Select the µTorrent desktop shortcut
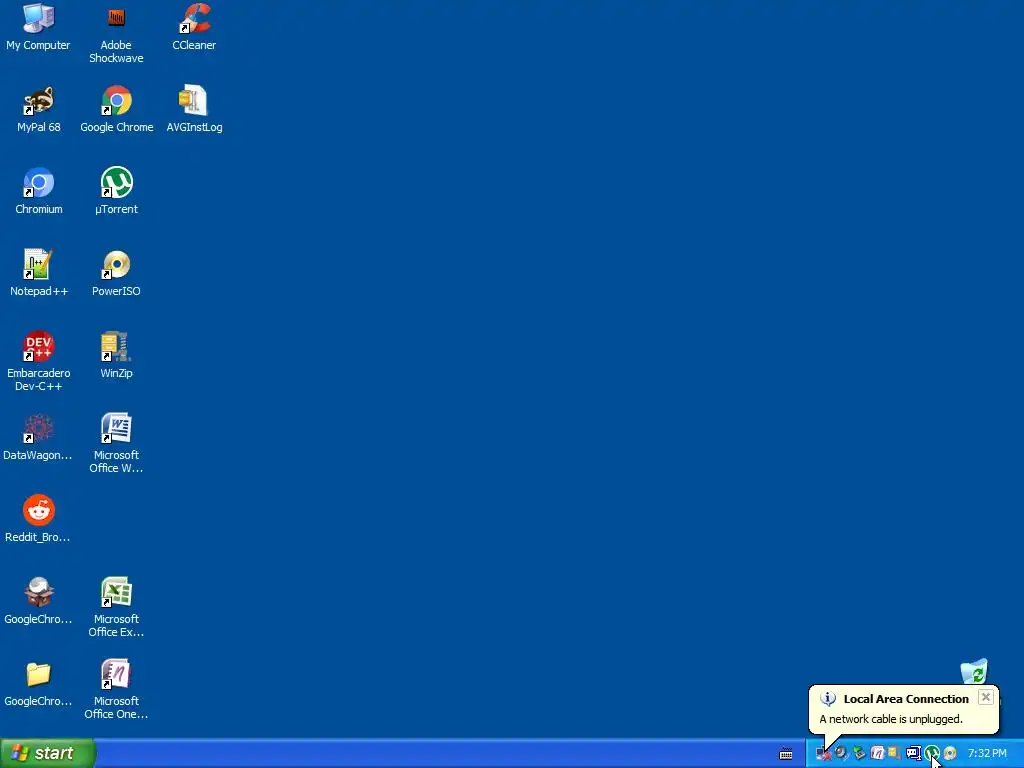 point(116,191)
